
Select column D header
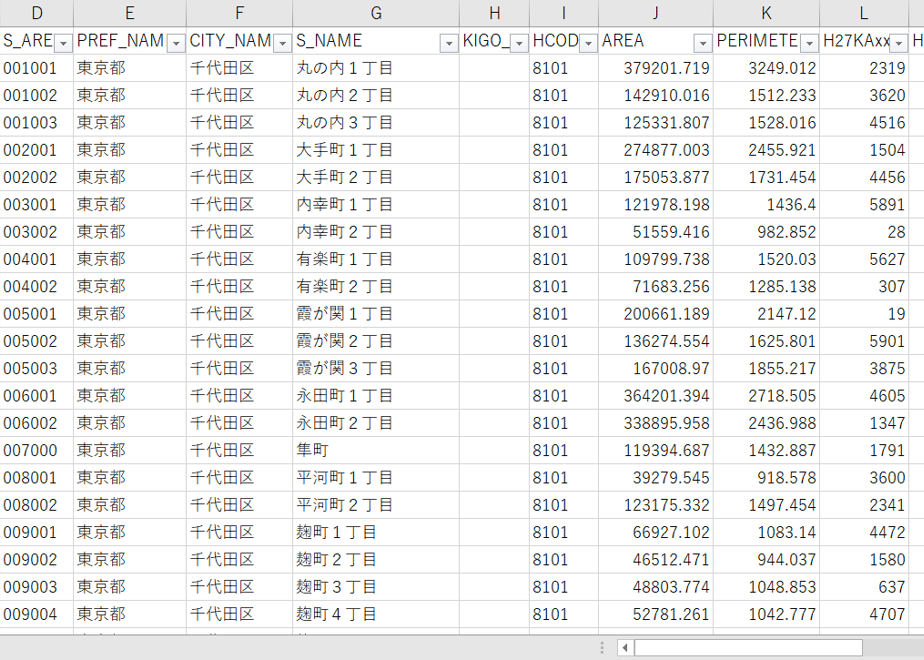point(37,13)
